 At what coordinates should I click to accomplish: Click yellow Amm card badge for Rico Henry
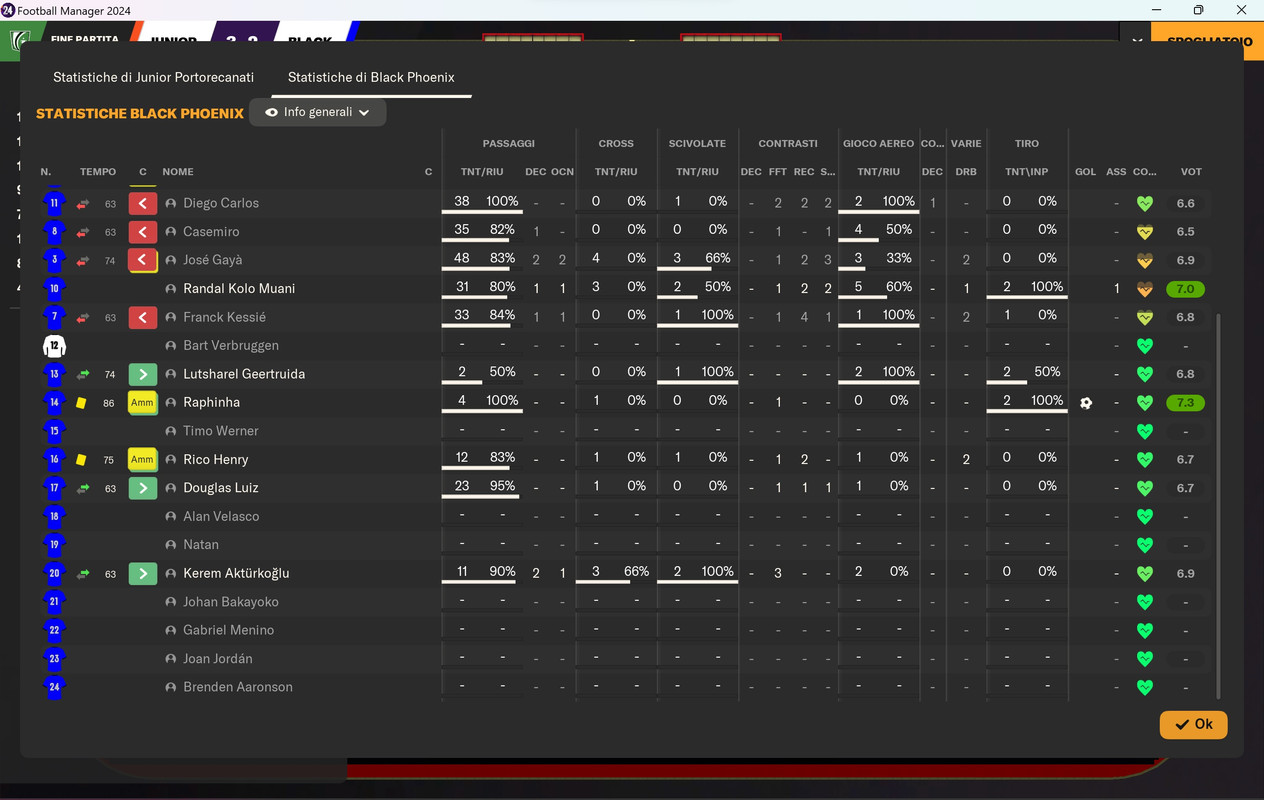click(x=143, y=460)
